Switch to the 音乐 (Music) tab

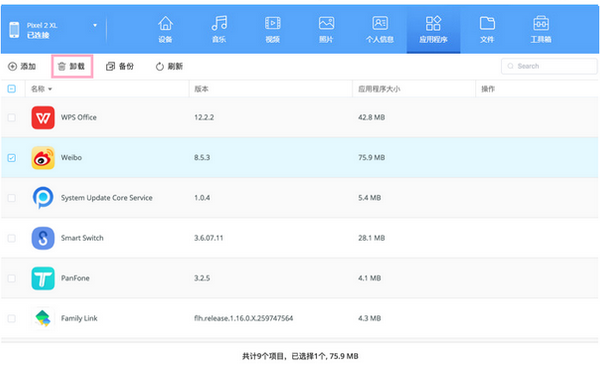pyautogui.click(x=219, y=29)
